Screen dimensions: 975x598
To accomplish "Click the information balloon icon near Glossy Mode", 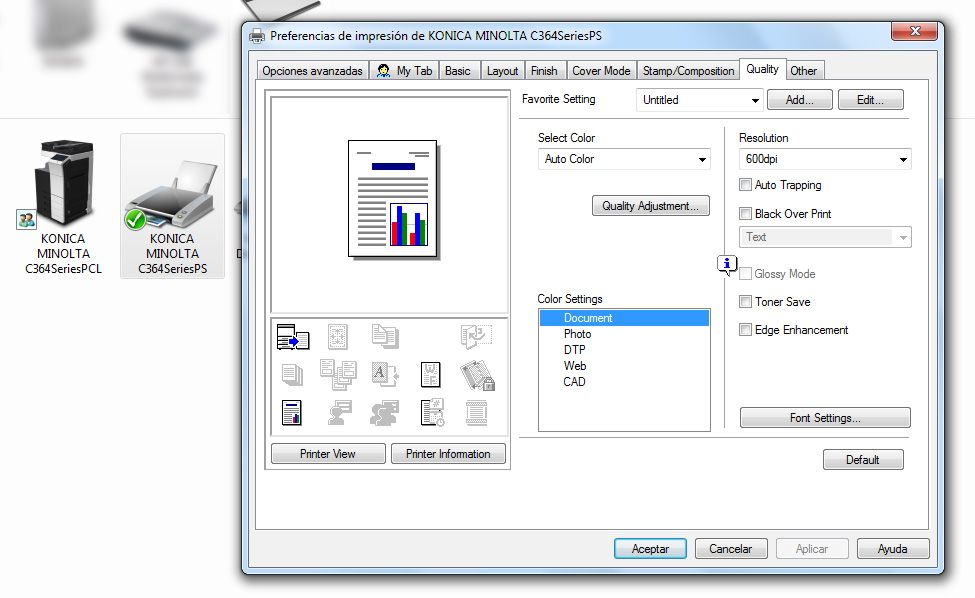I will coord(727,265).
